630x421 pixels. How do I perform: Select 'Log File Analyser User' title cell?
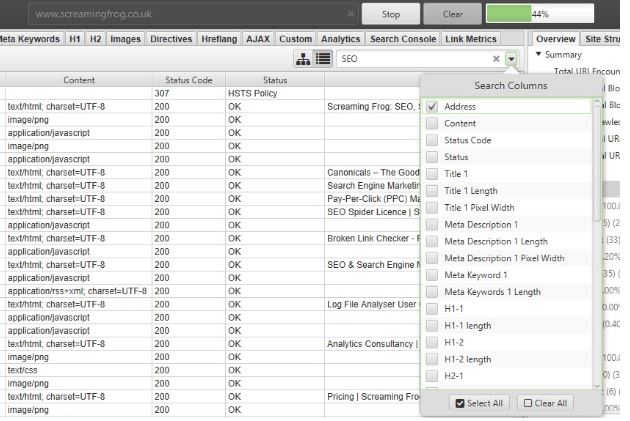[x=372, y=304]
